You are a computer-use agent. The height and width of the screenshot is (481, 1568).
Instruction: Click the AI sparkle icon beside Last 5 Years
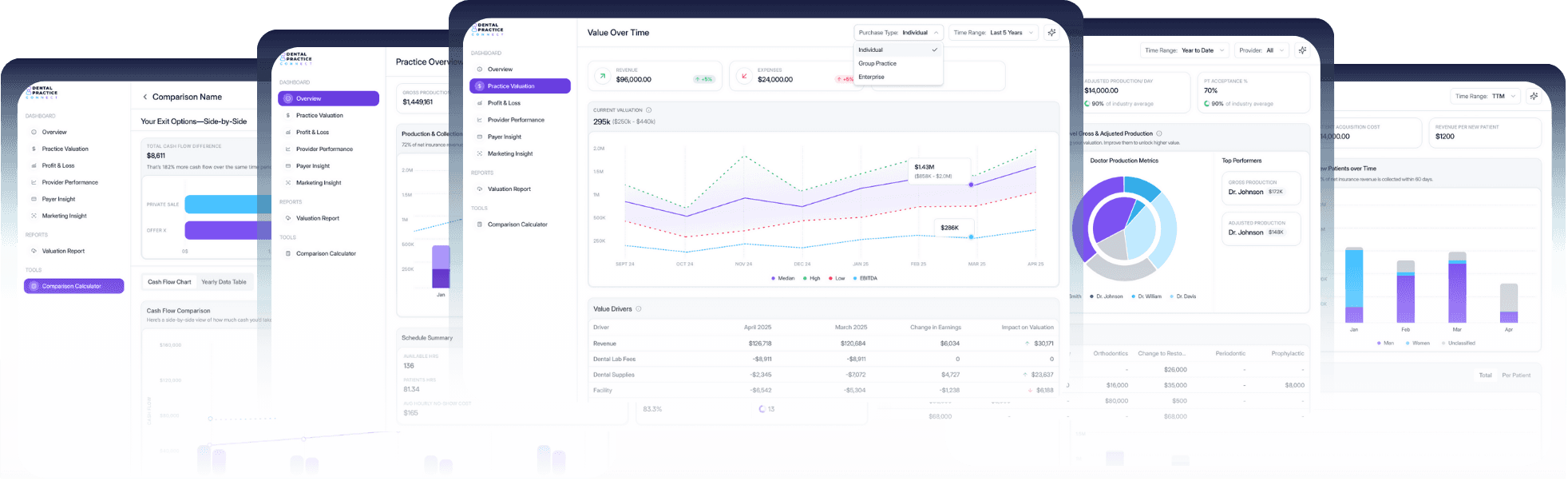[x=1051, y=33]
